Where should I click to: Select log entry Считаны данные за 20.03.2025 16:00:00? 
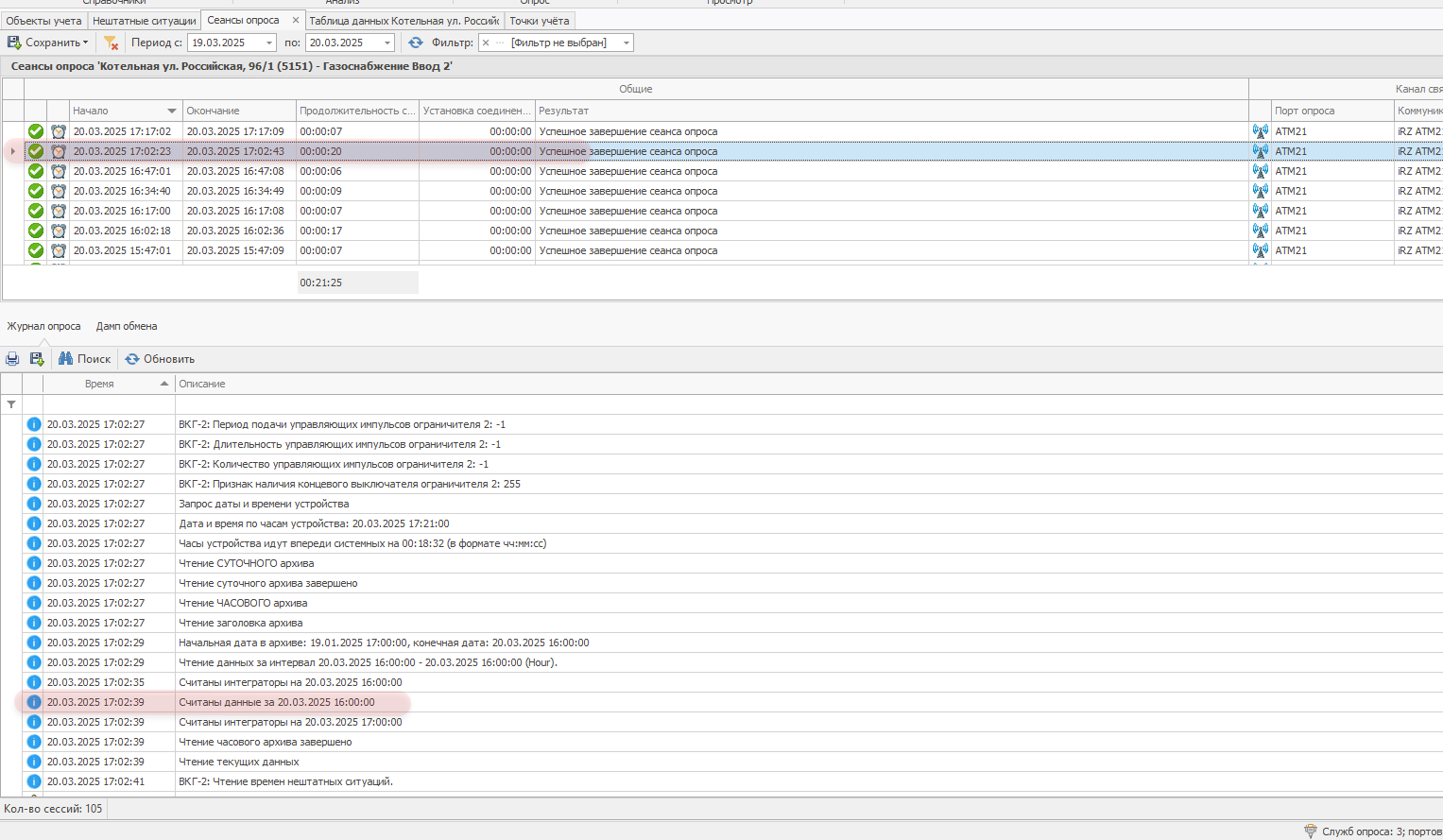click(721, 702)
